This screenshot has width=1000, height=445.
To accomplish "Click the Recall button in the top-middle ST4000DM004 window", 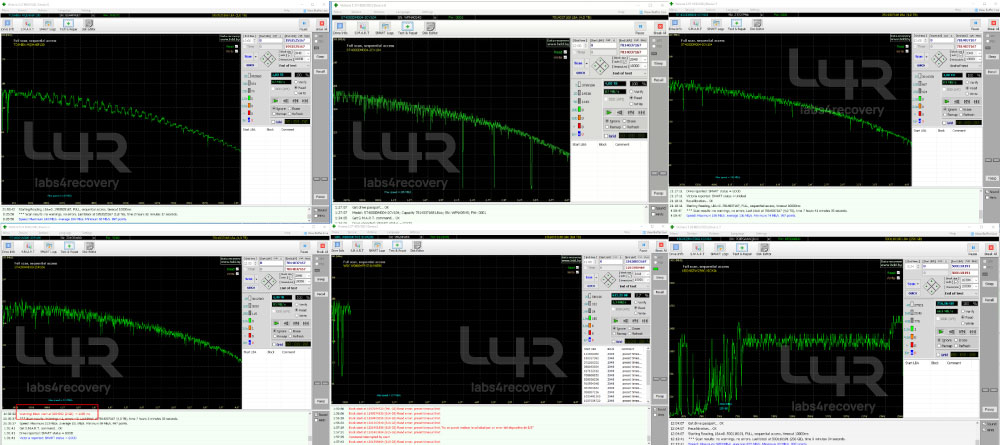I will tap(659, 80).
